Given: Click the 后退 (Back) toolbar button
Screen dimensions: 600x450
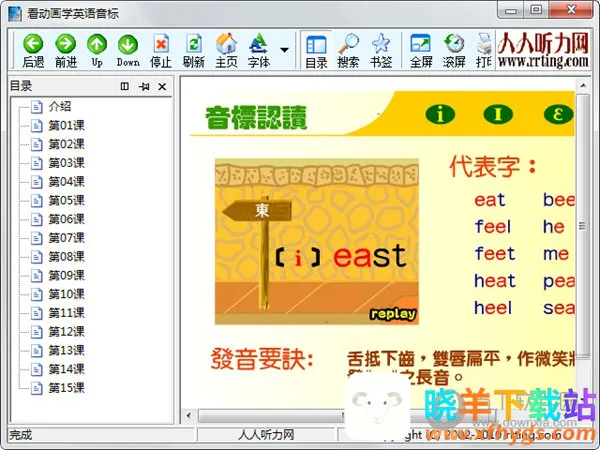Looking at the screenshot, I should coord(33,50).
